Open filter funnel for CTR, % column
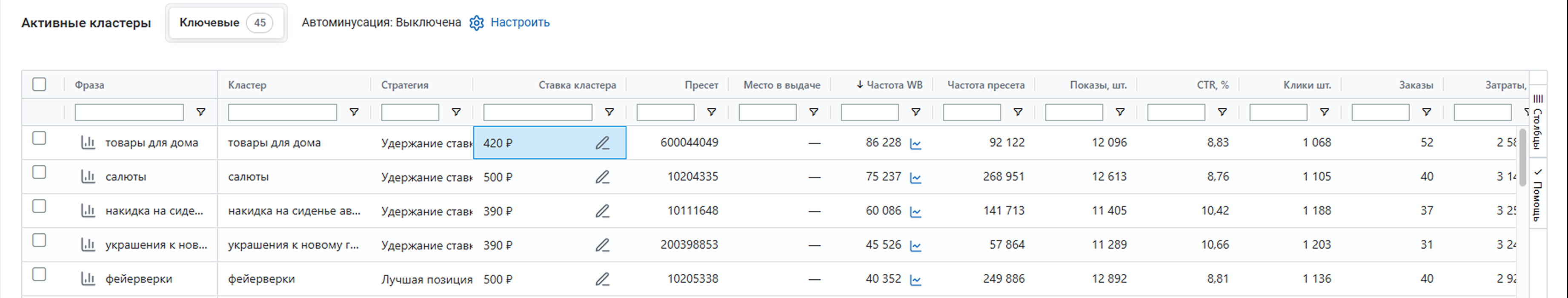 [1222, 112]
